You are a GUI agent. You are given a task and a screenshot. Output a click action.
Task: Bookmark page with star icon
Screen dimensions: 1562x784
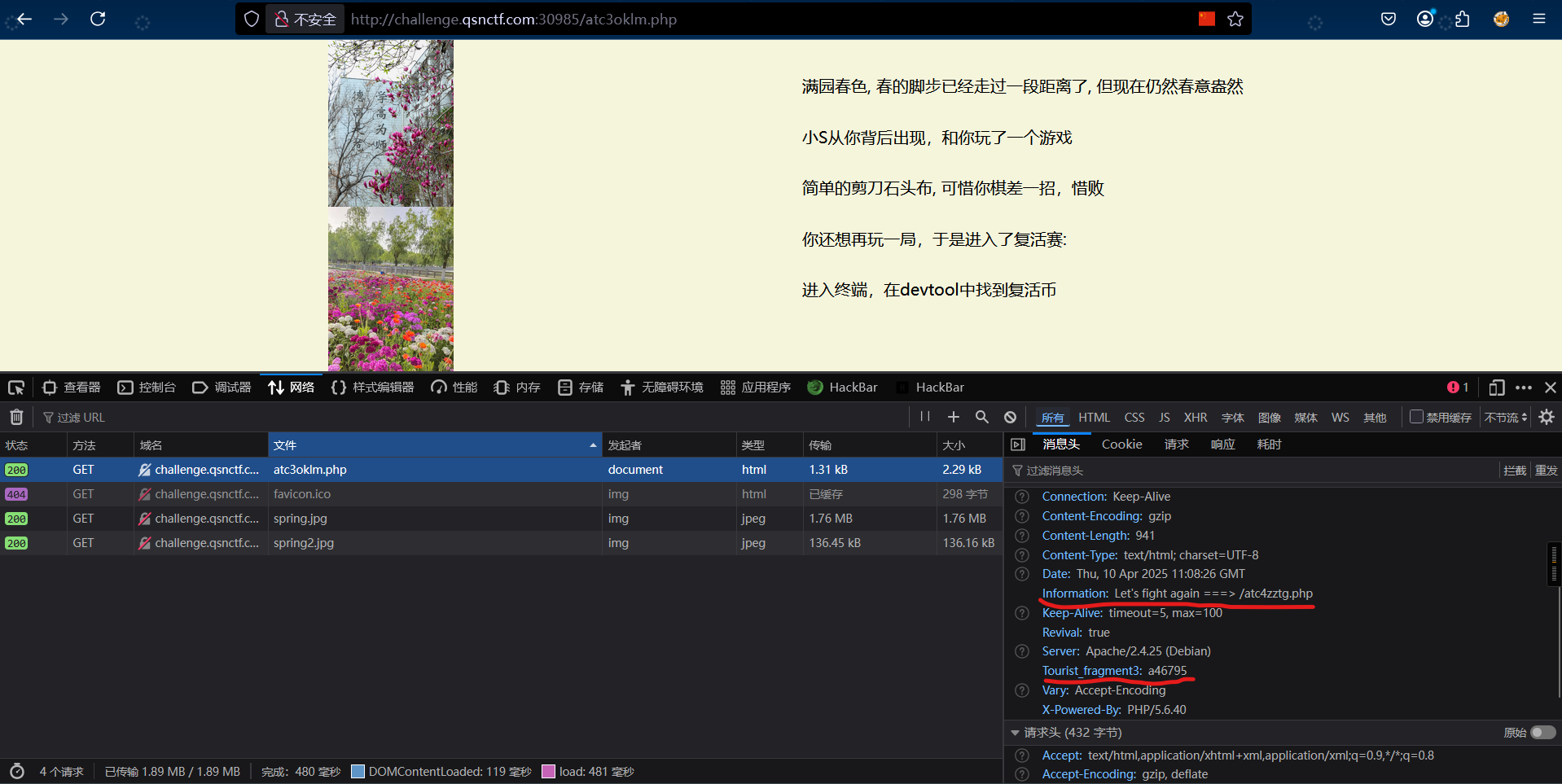click(1235, 19)
